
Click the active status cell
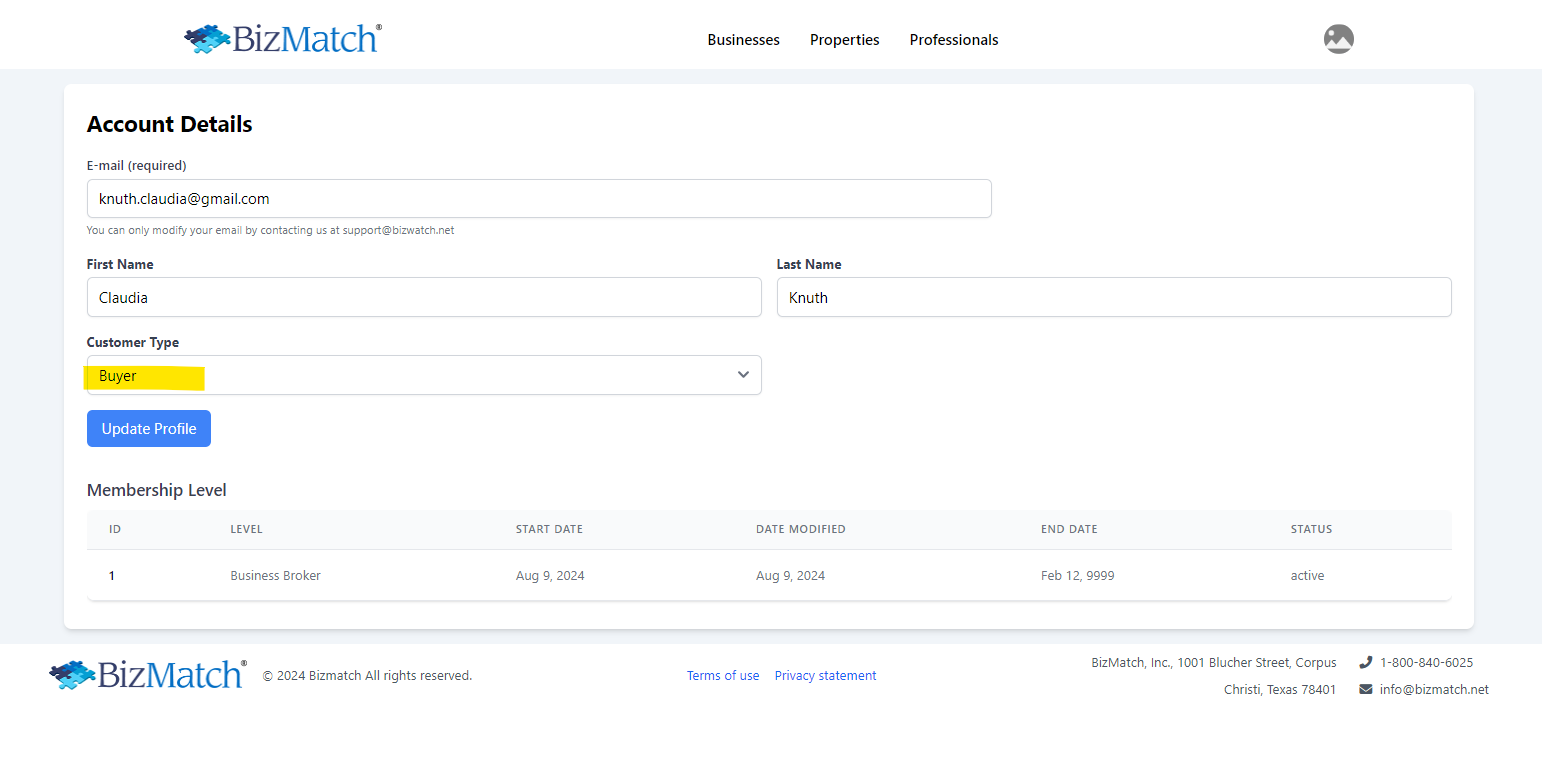1307,576
